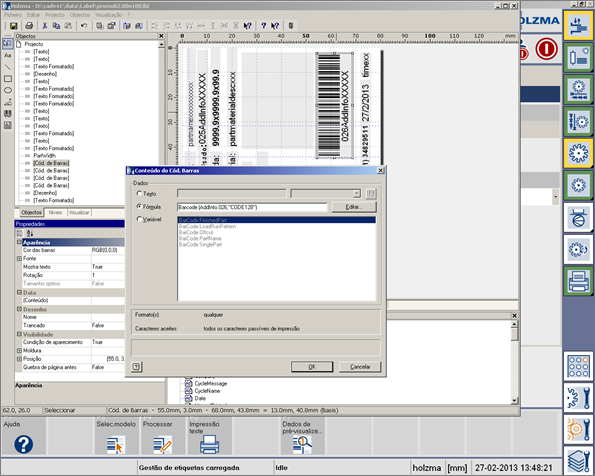Viewport: 595px width, 476px height.
Task: Expand the Fonte property
Action: [x=19, y=258]
